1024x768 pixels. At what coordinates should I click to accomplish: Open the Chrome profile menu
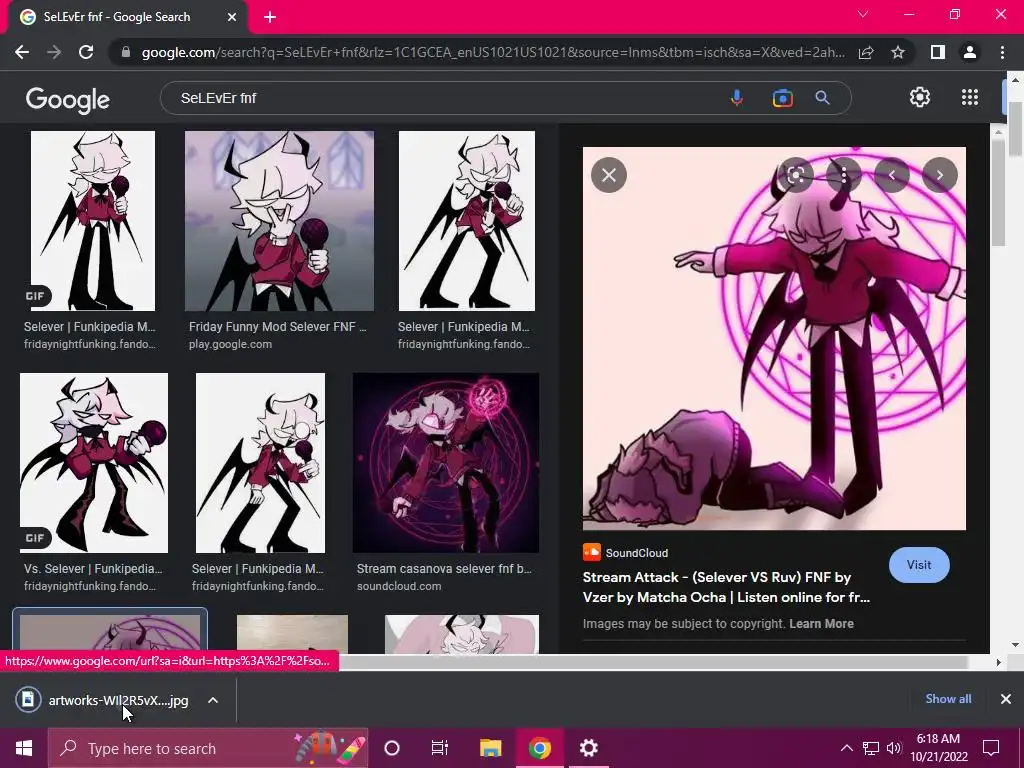[x=970, y=52]
